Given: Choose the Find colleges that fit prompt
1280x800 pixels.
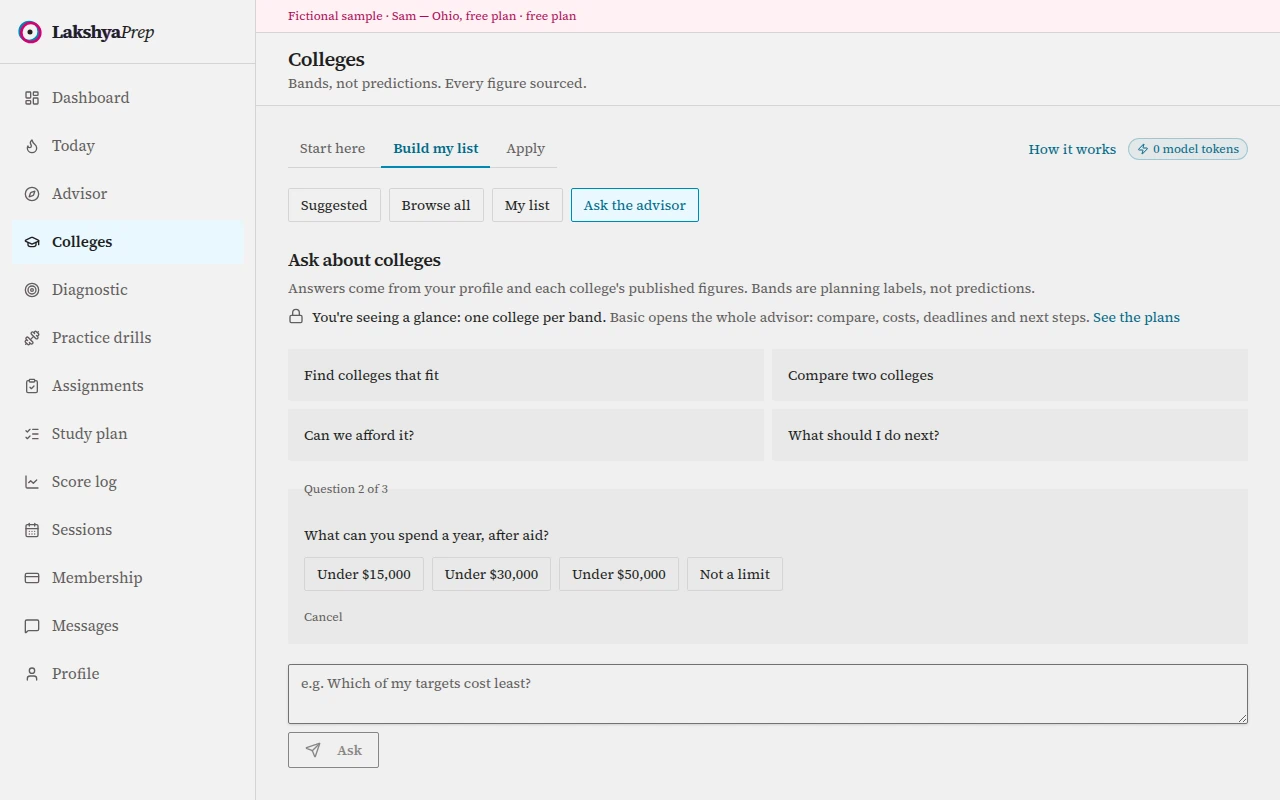Looking at the screenshot, I should 526,375.
